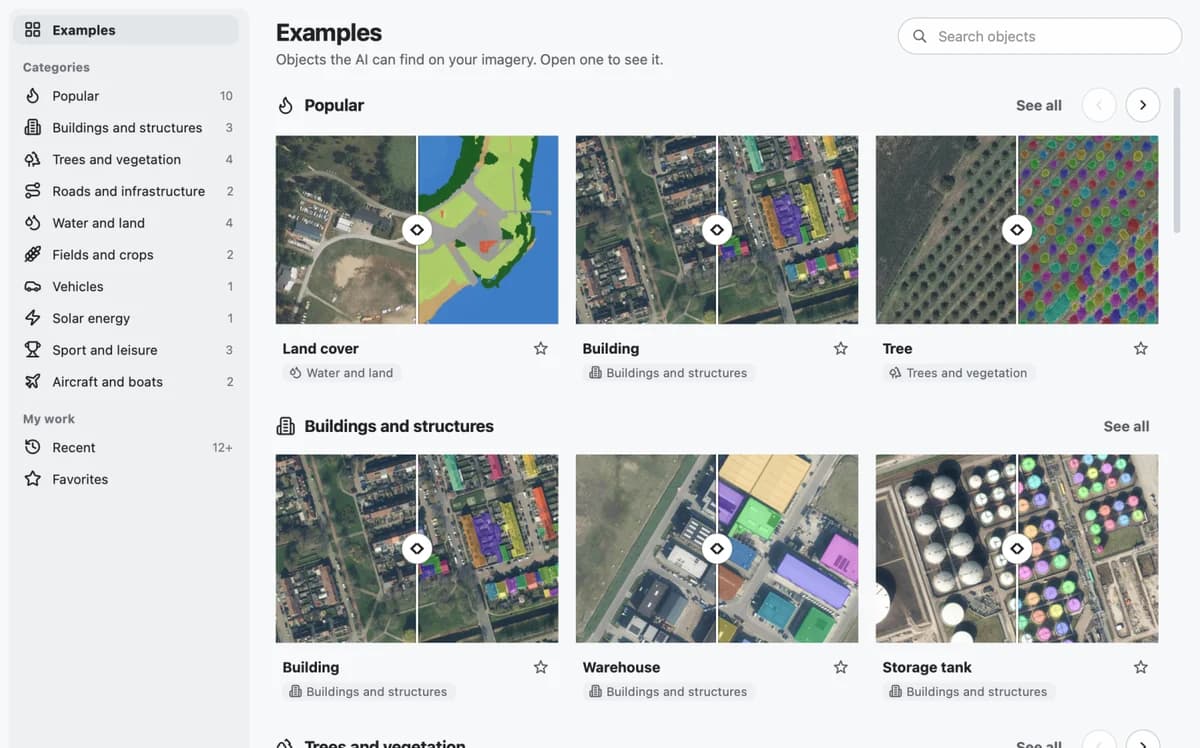
Task: Click the Buildings and structures sidebar icon
Action: [x=33, y=128]
